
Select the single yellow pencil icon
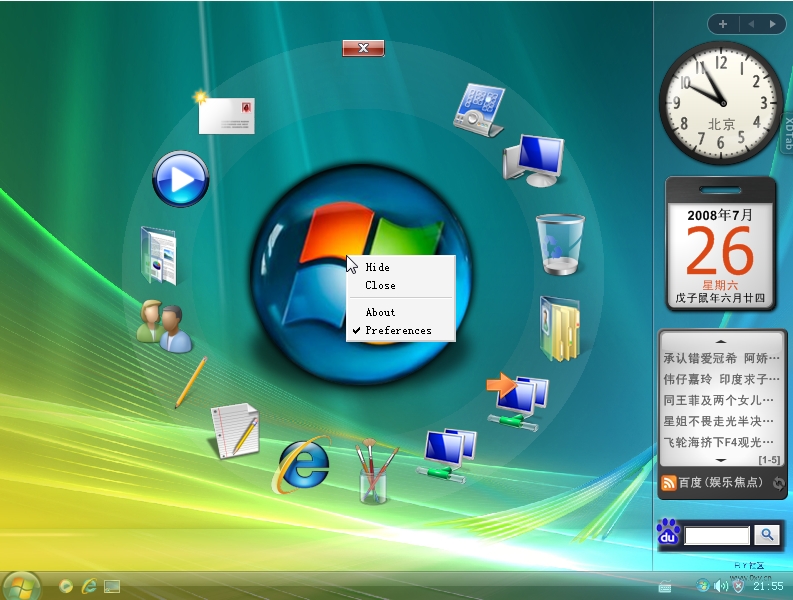point(191,382)
